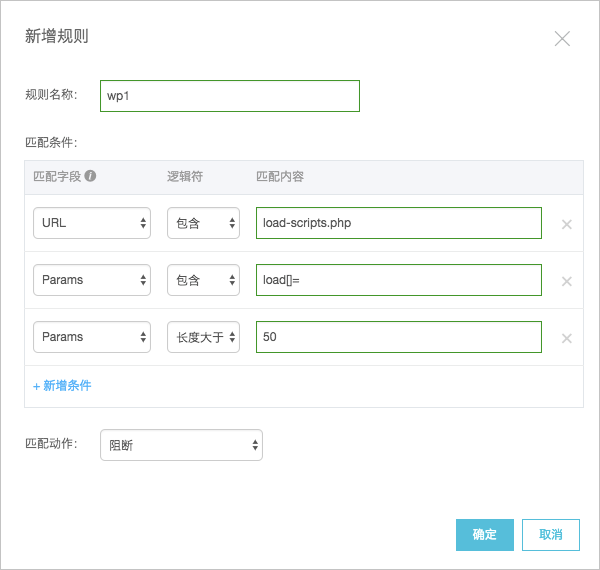This screenshot has height=570, width=600.
Task: Close the 新增规则 dialog with X icon
Action: tap(562, 39)
